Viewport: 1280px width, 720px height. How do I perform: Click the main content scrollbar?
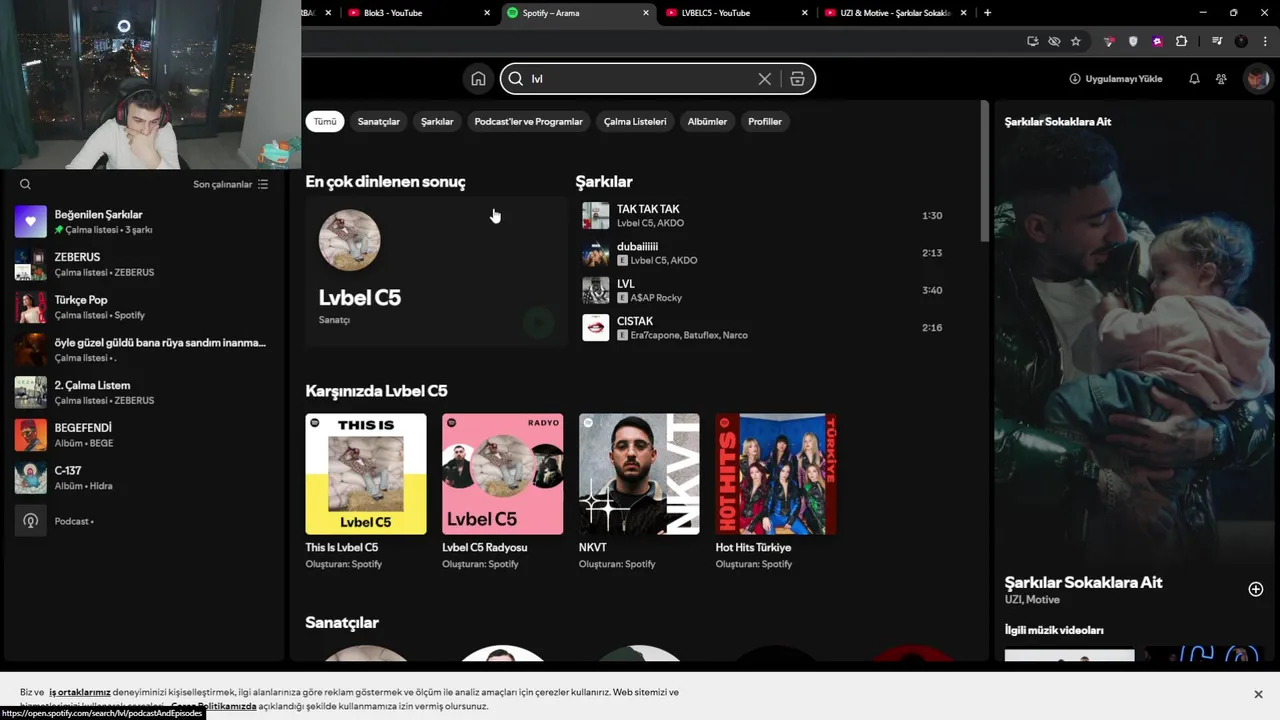(x=985, y=171)
